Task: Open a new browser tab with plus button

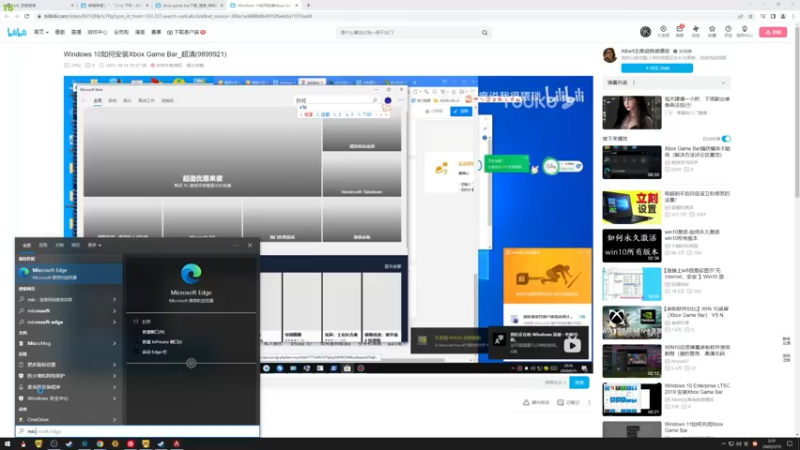Action: pyautogui.click(x=308, y=5)
